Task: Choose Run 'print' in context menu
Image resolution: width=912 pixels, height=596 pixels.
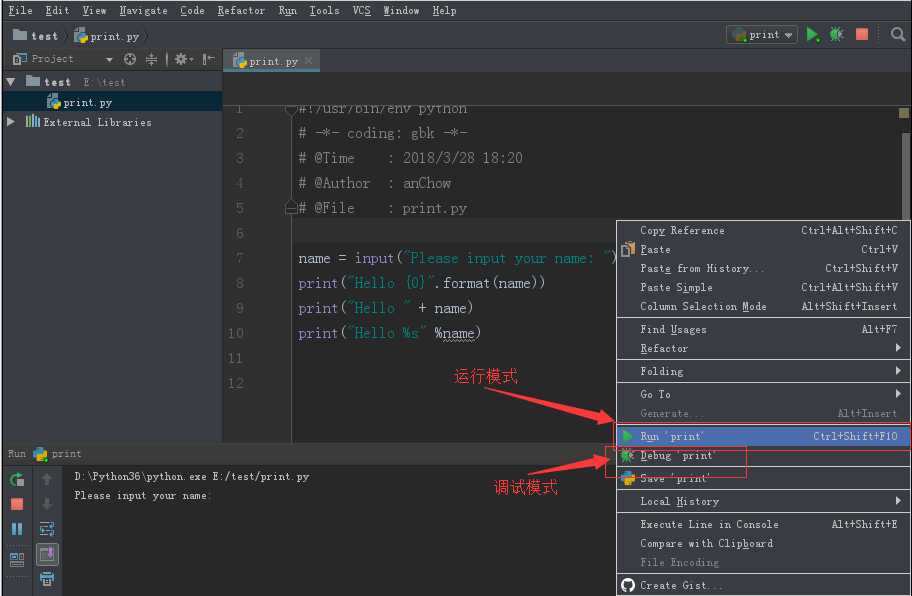Action: click(763, 436)
